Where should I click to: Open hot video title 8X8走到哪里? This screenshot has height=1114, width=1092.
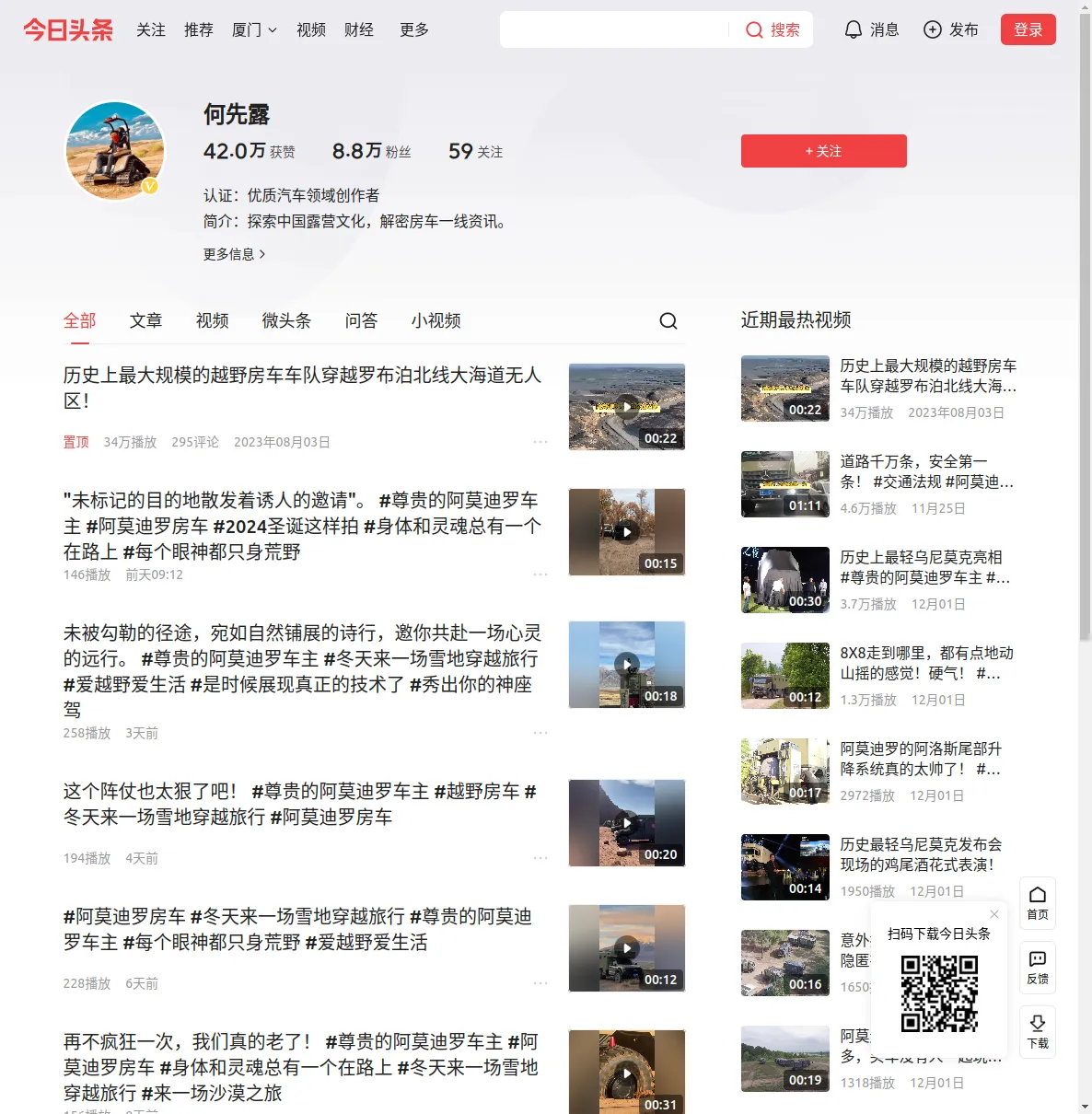click(927, 663)
